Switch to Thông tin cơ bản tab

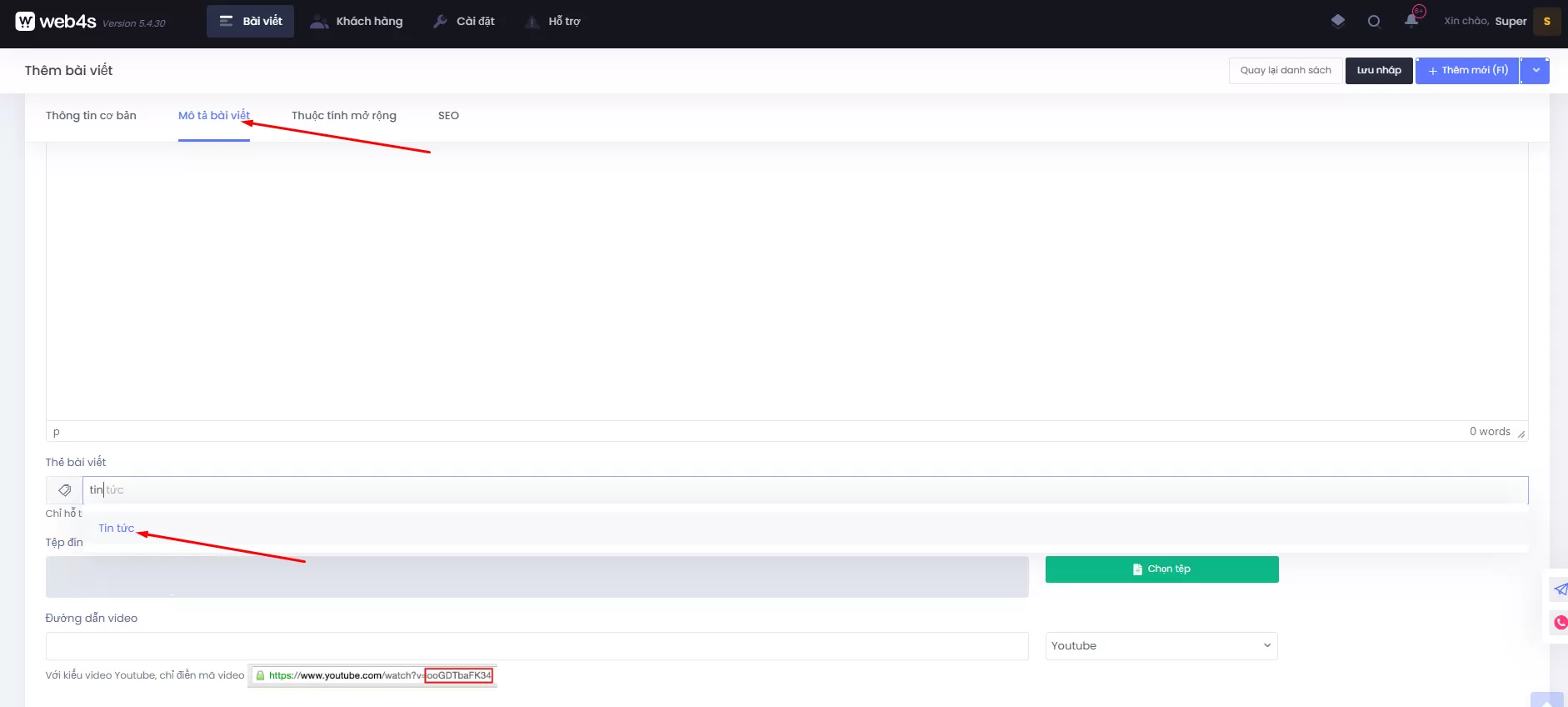point(91,116)
